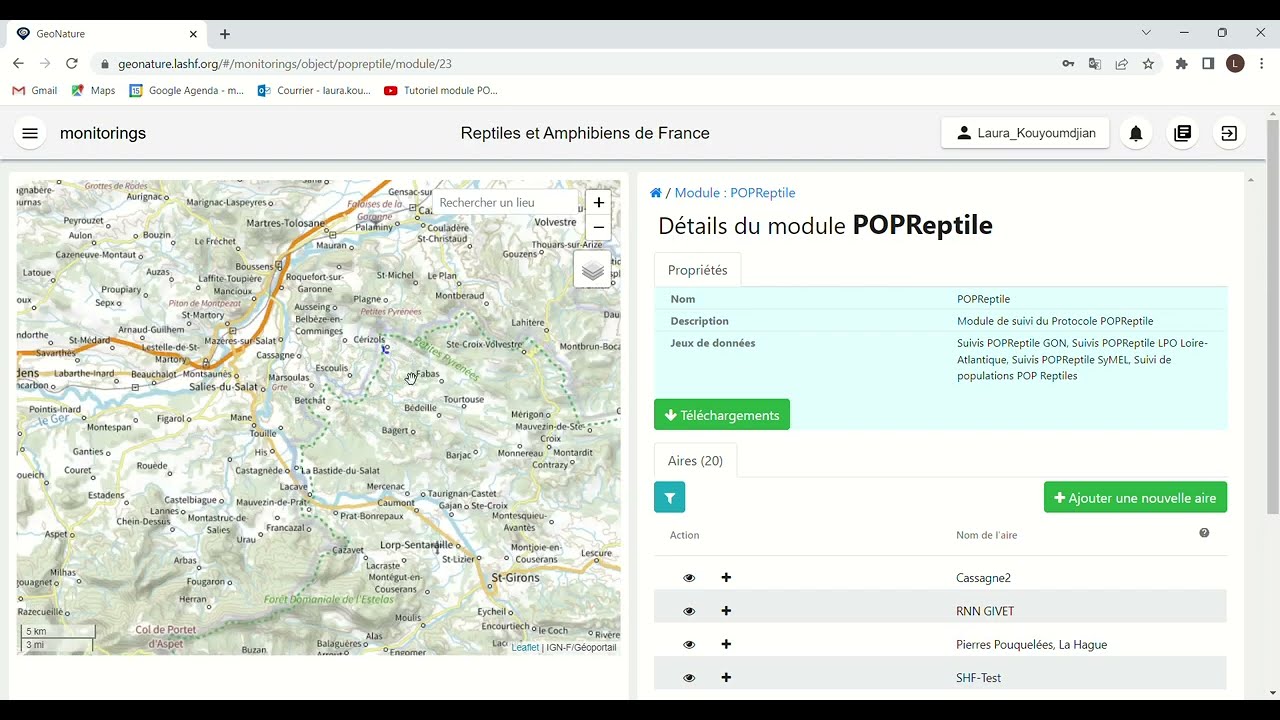Click the blue marker near Cérizols on the map
Image resolution: width=1280 pixels, height=720 pixels.
(385, 349)
